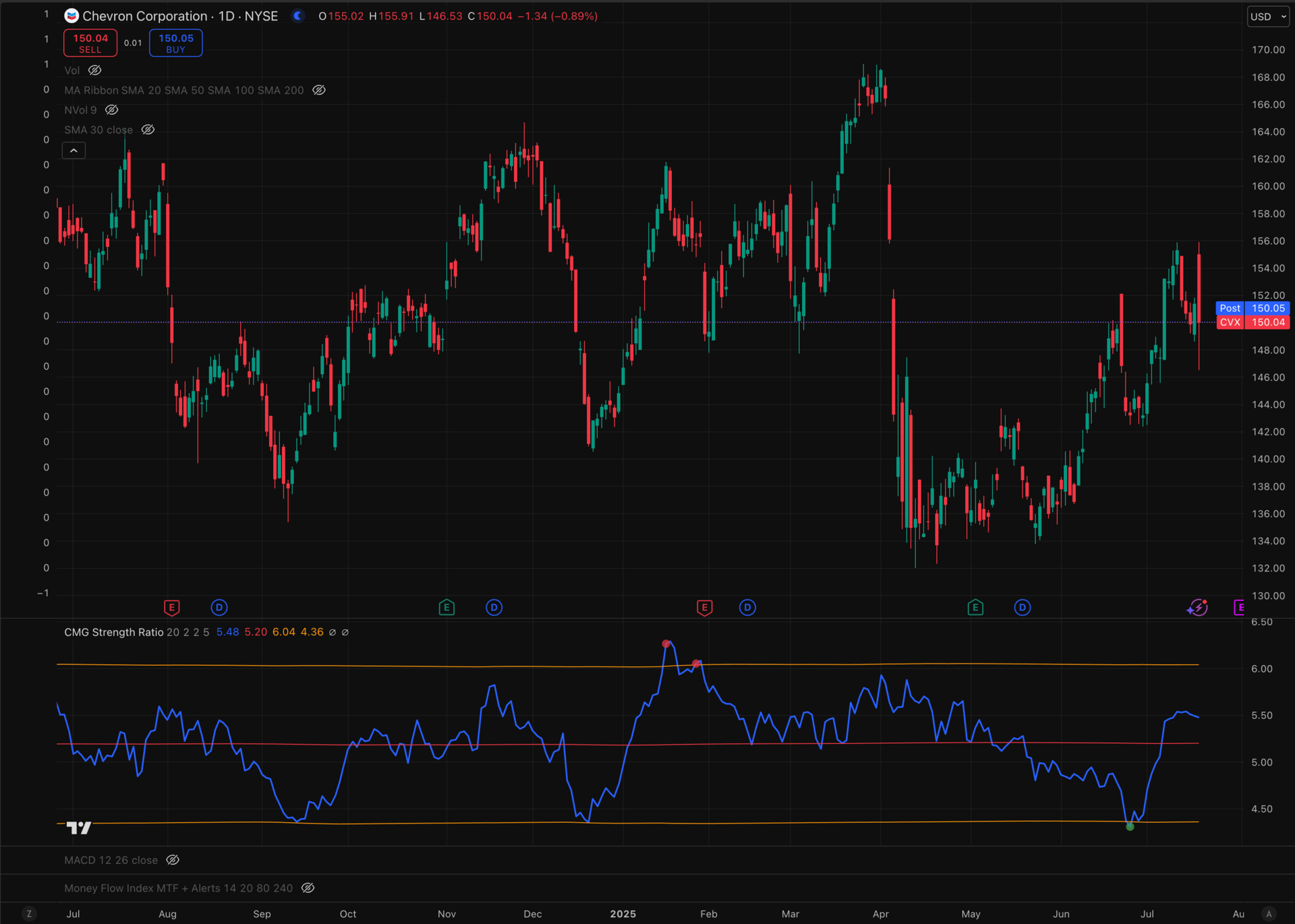
Task: Click the Oct label on time axis
Action: pos(348,914)
